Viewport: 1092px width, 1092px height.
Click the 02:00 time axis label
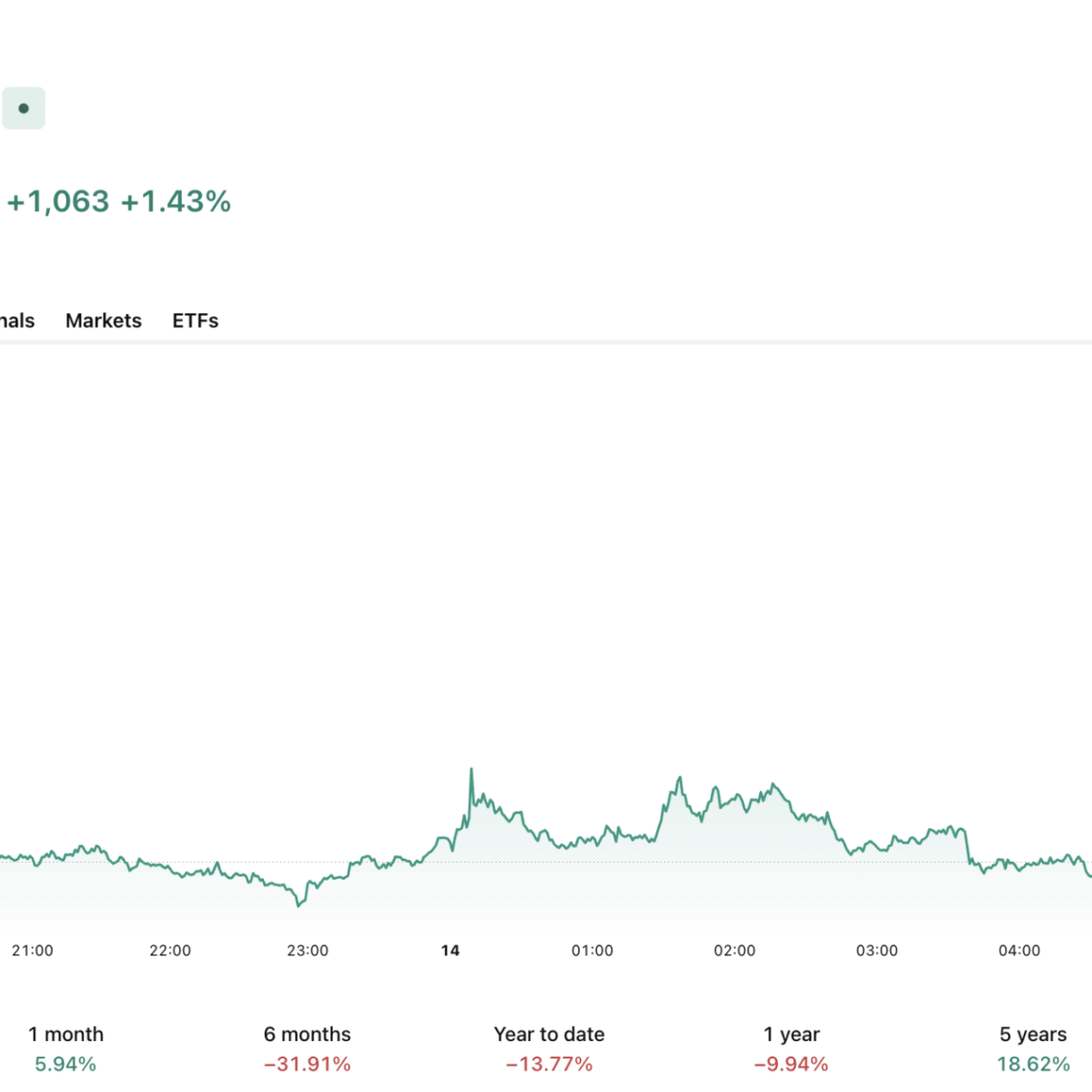[x=734, y=950]
